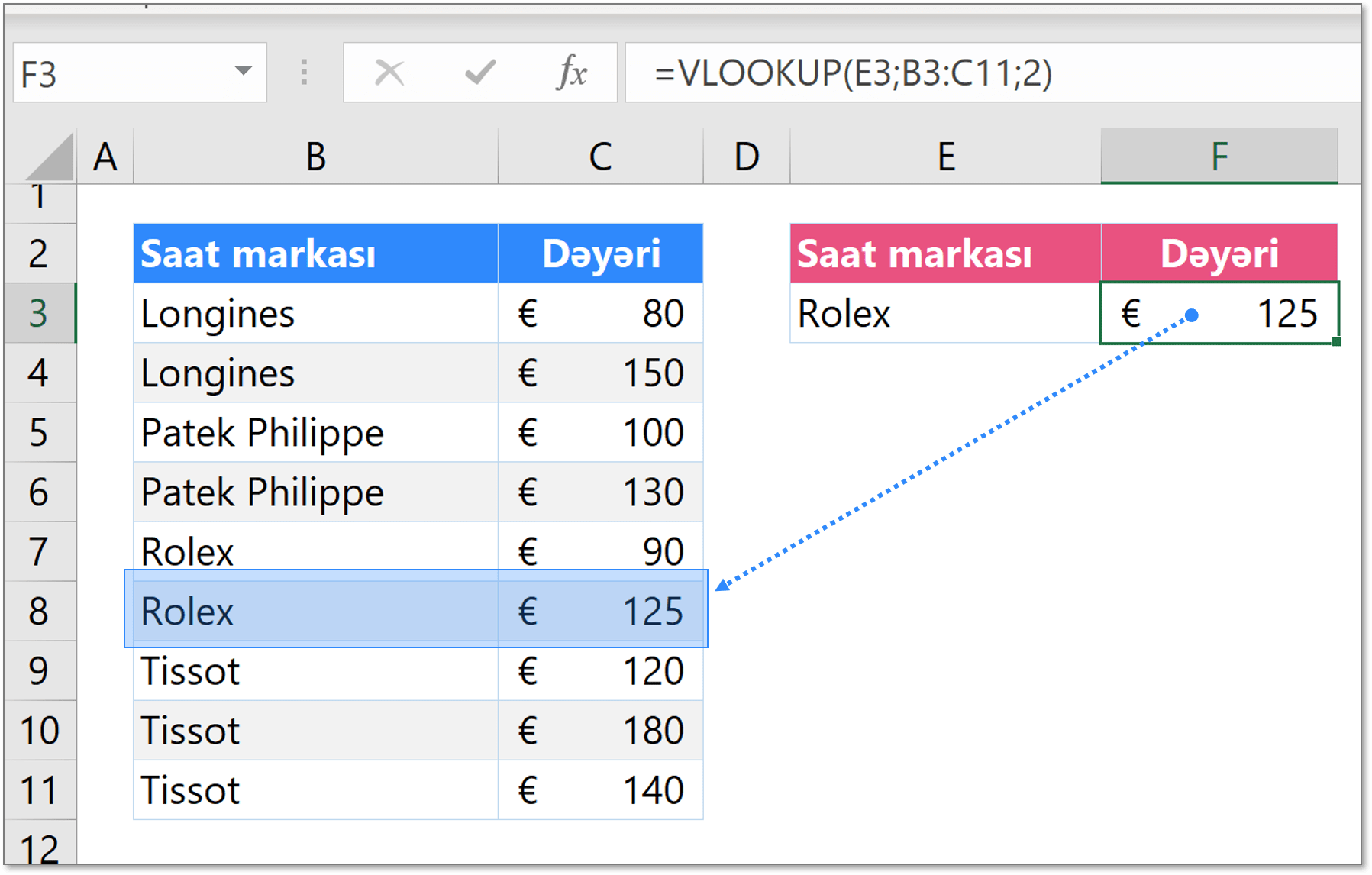The width and height of the screenshot is (1372, 875).
Task: Click the Name Box showing F3
Action: (140, 73)
